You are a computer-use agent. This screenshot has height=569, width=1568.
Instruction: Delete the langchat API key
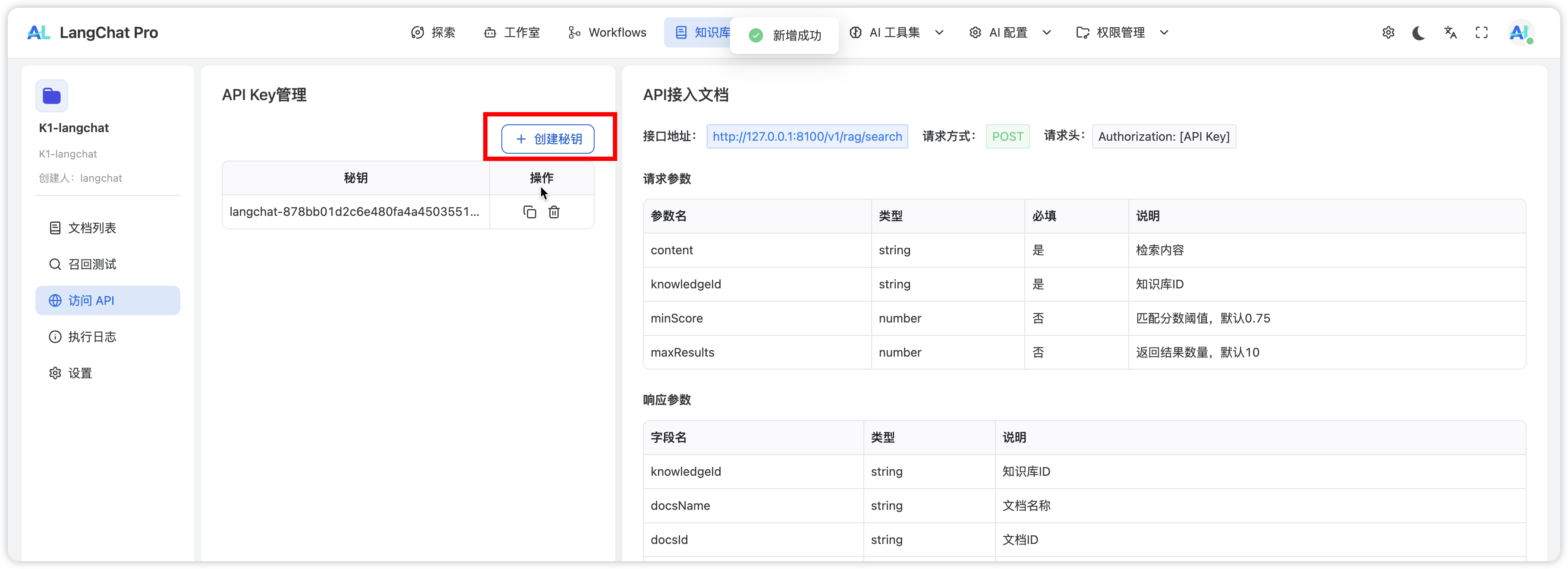pyautogui.click(x=554, y=212)
